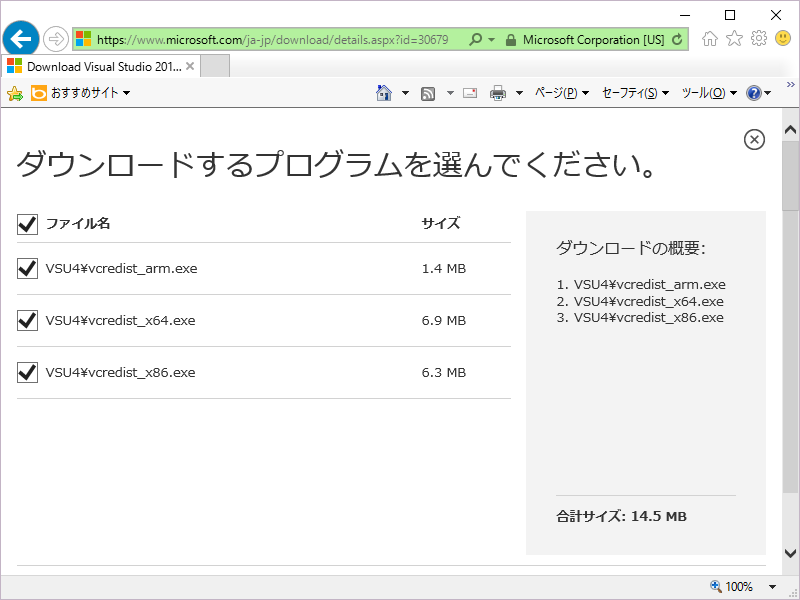
Task: Open the Home icon at top right
Action: point(710,38)
